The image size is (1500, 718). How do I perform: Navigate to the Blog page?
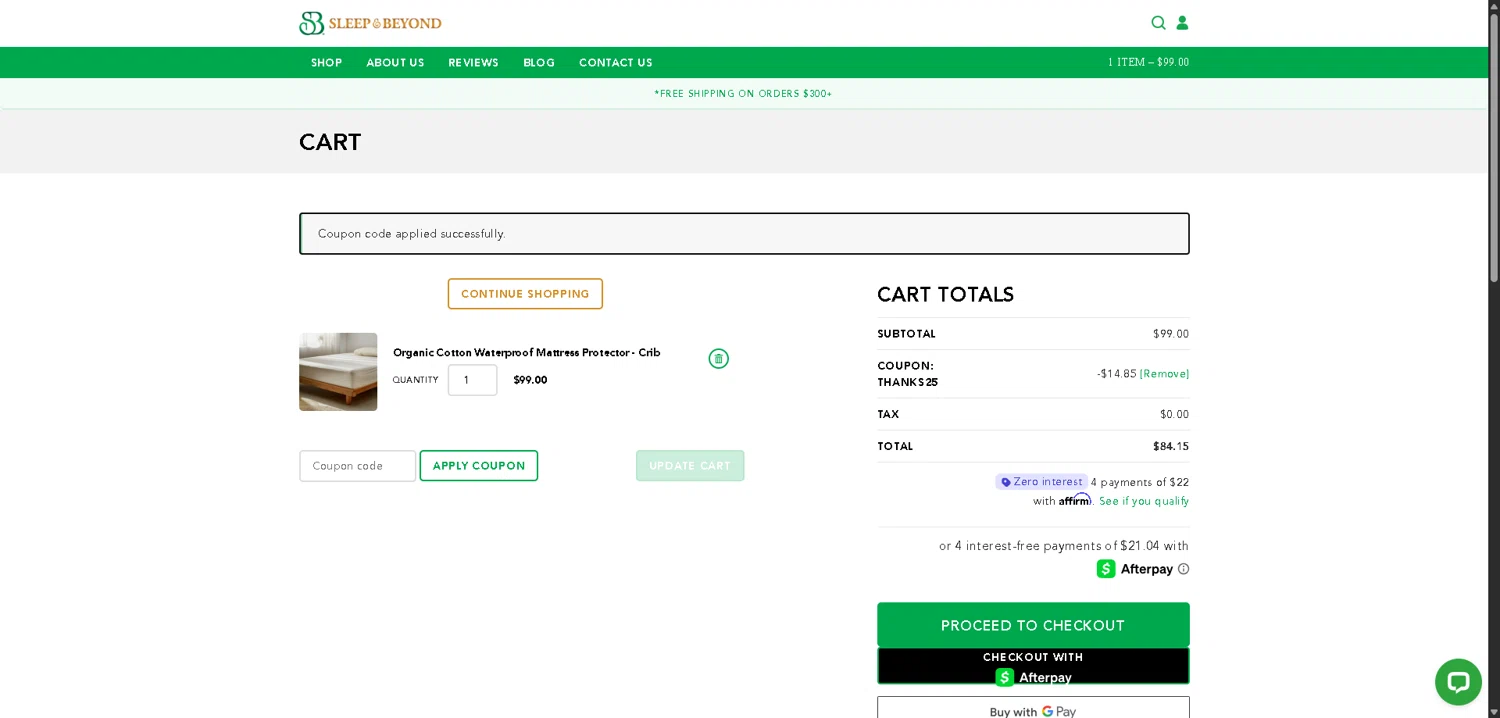point(538,63)
